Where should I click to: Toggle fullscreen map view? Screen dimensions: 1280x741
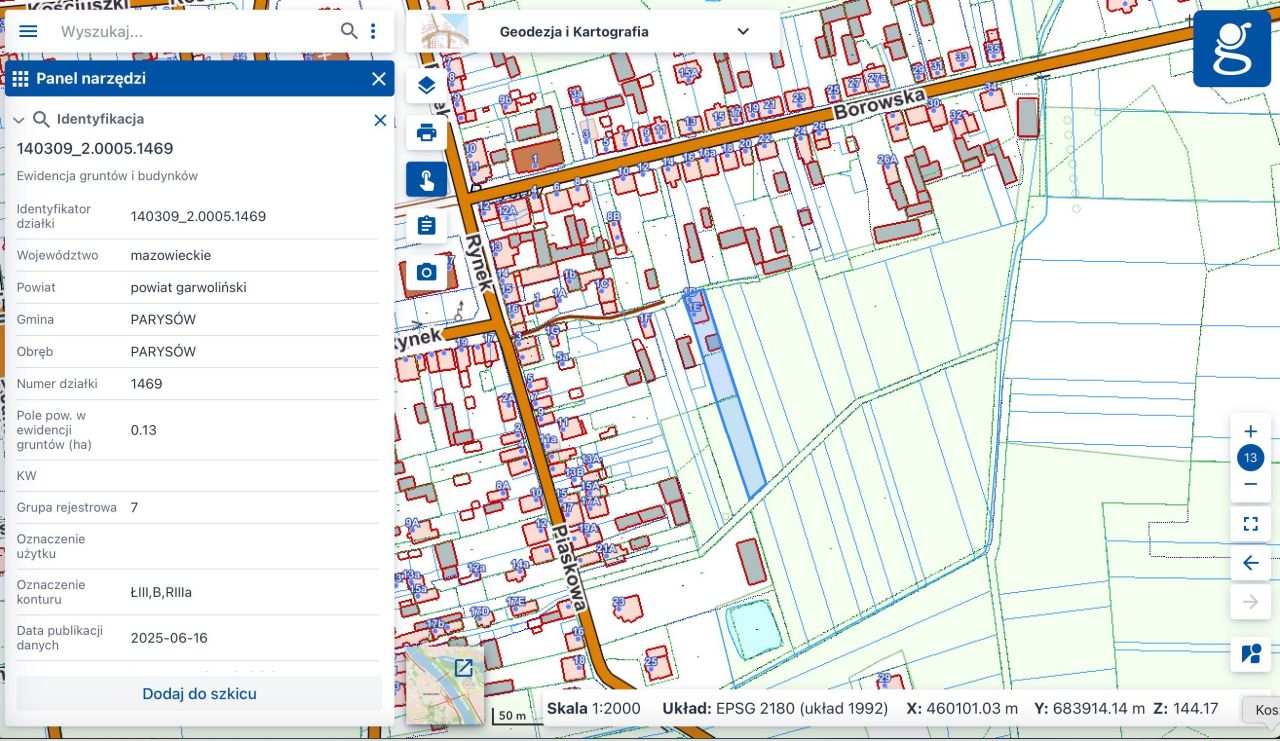pyautogui.click(x=1250, y=524)
